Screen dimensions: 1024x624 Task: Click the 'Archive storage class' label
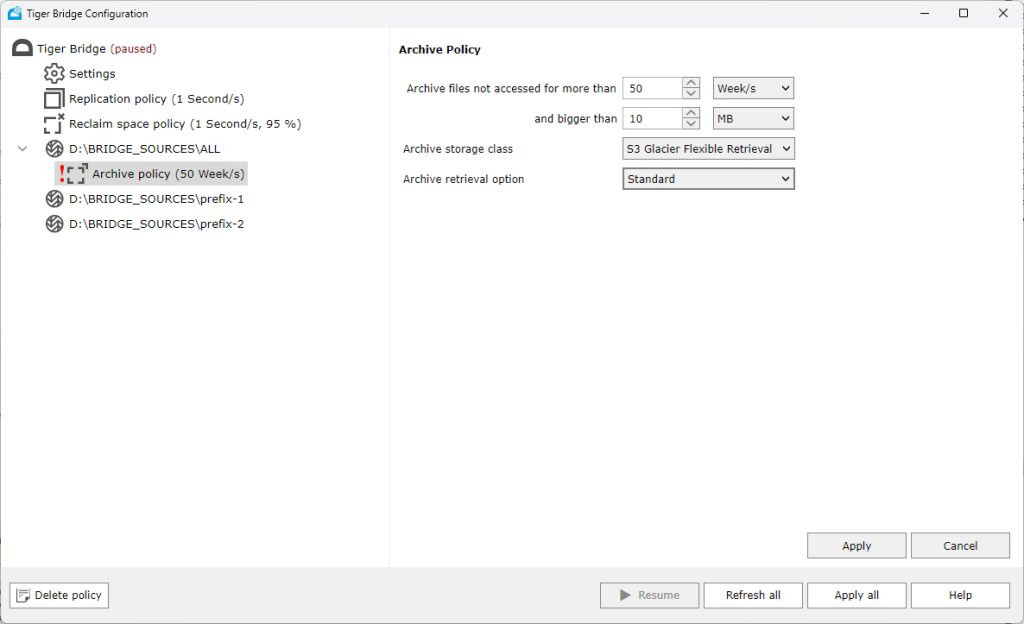(458, 149)
